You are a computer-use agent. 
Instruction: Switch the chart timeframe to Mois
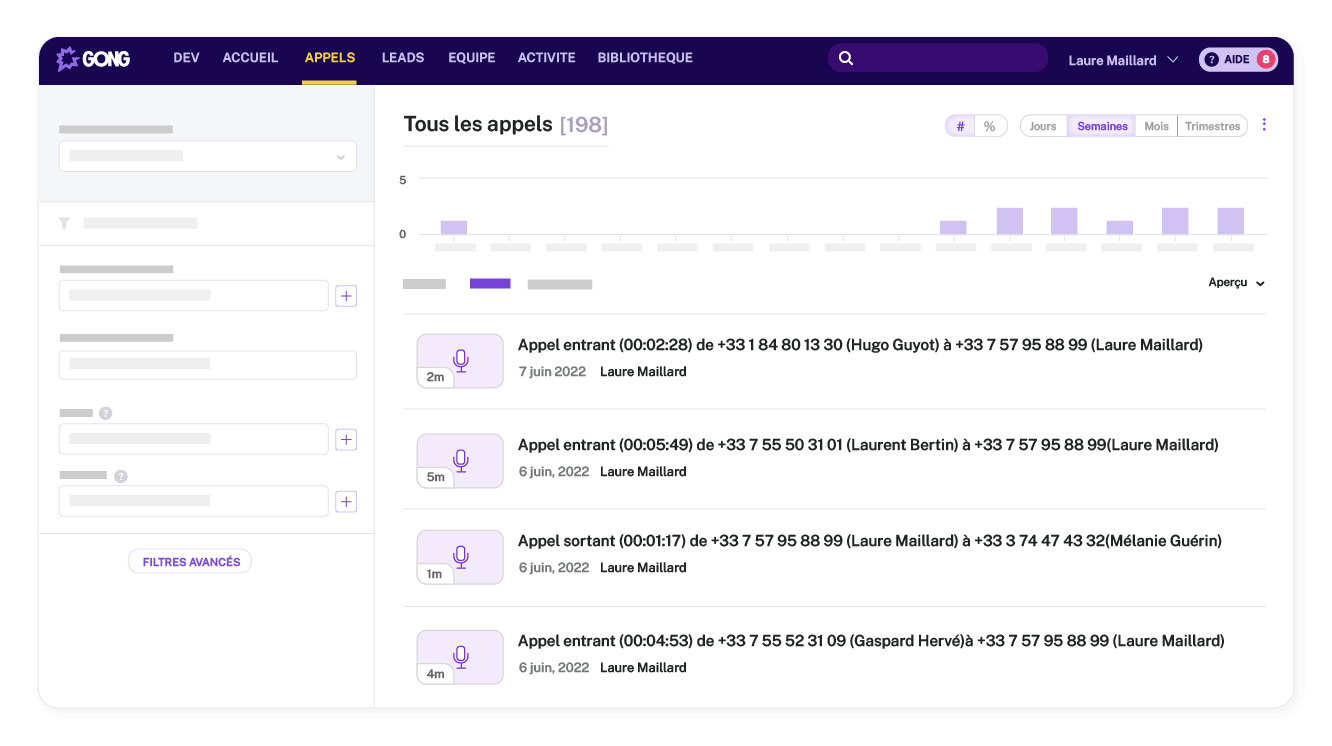coord(1156,125)
